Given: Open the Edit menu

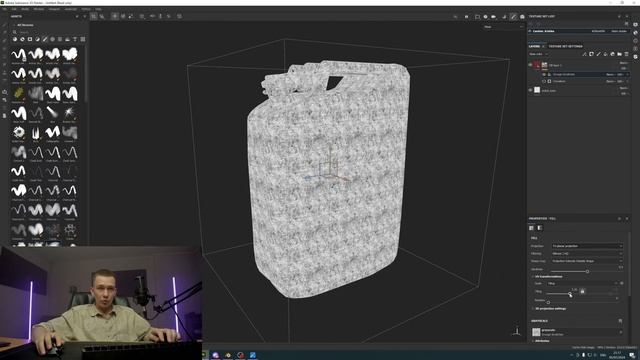Looking at the screenshot, I should coord(14,9).
